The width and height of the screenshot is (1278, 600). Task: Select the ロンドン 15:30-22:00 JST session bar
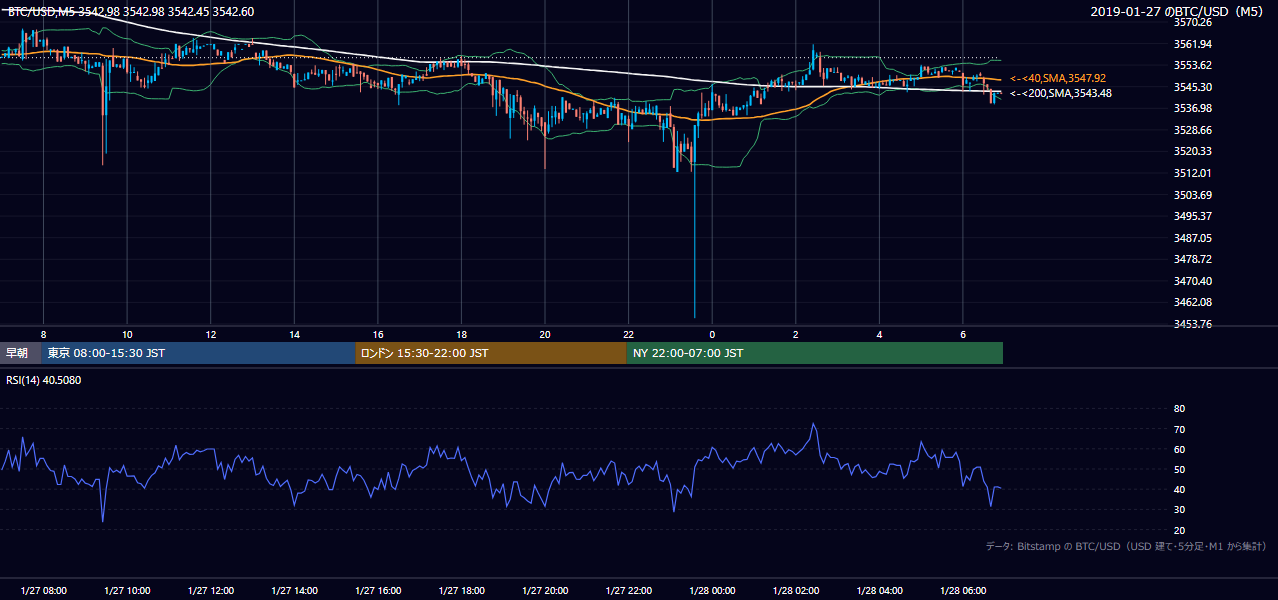tap(491, 353)
